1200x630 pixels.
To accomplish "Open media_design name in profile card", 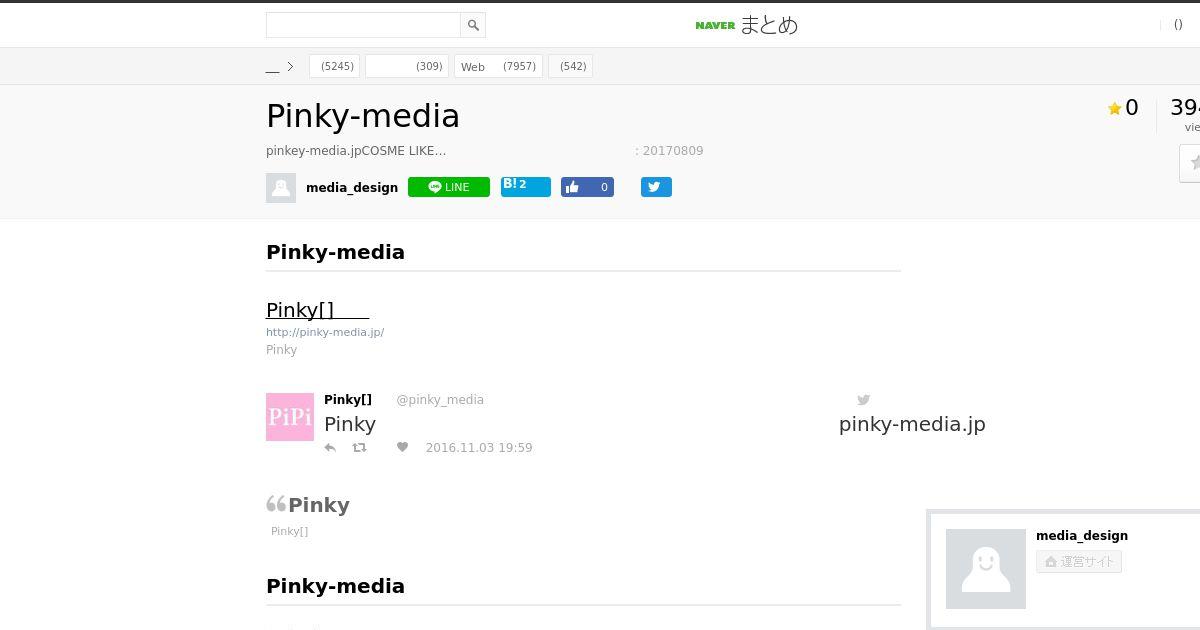I will [x=1082, y=536].
